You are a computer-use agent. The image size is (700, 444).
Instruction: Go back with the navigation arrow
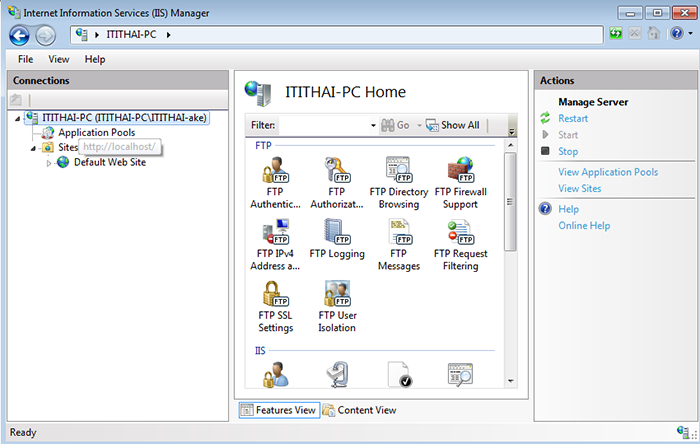pos(19,35)
